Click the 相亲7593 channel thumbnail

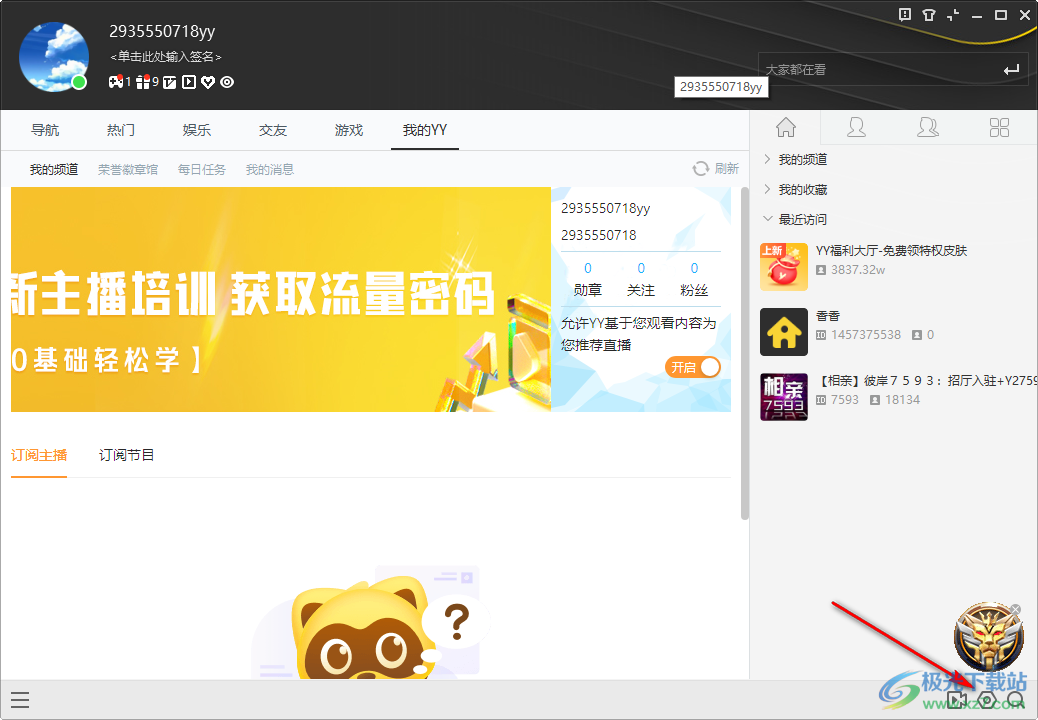(784, 397)
